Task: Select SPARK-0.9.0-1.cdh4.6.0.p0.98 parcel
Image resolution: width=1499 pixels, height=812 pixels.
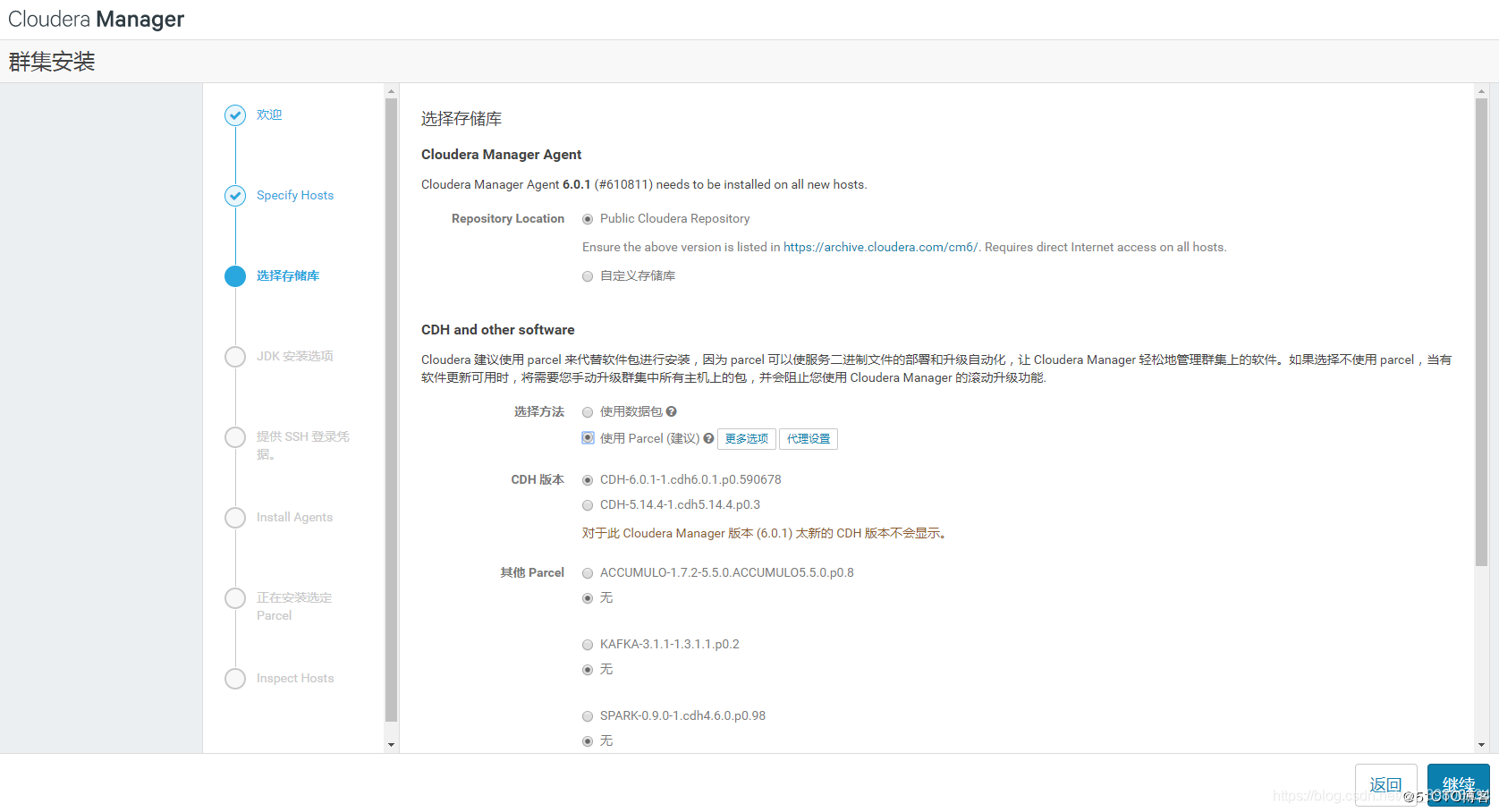Action: tap(588, 716)
